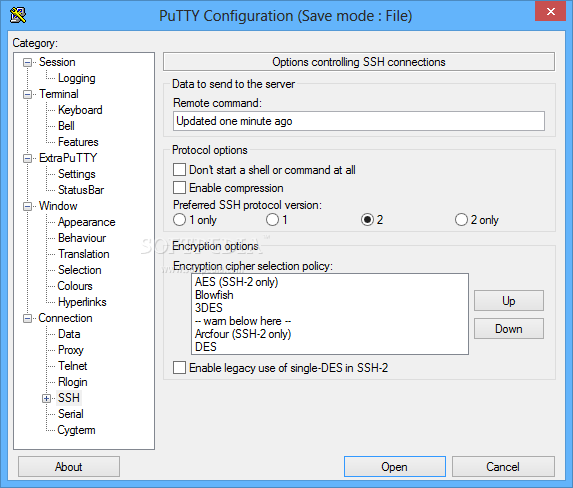Open the StatusBar category
Screen dimensions: 573x488
click(x=81, y=190)
